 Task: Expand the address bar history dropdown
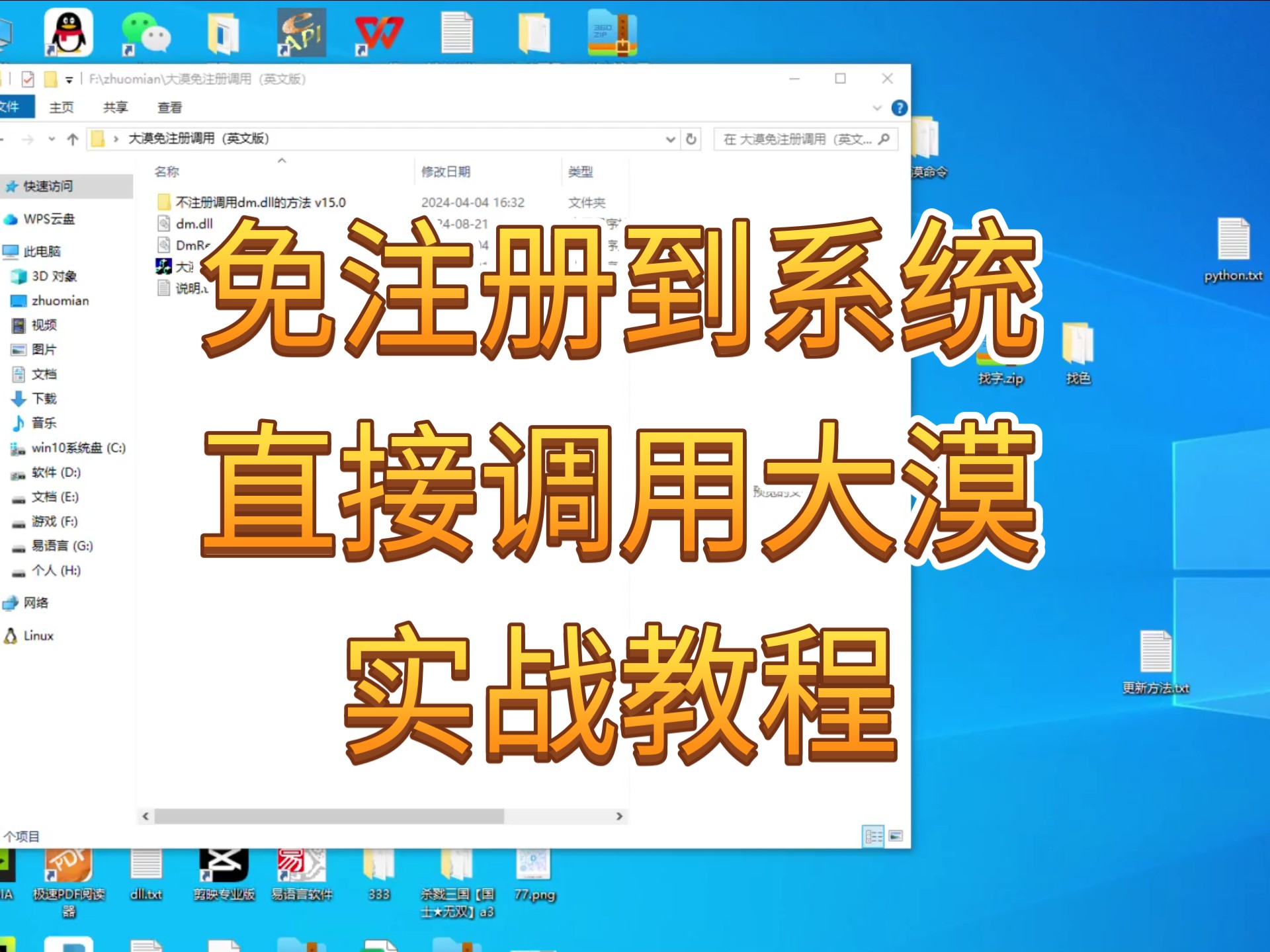click(x=670, y=139)
